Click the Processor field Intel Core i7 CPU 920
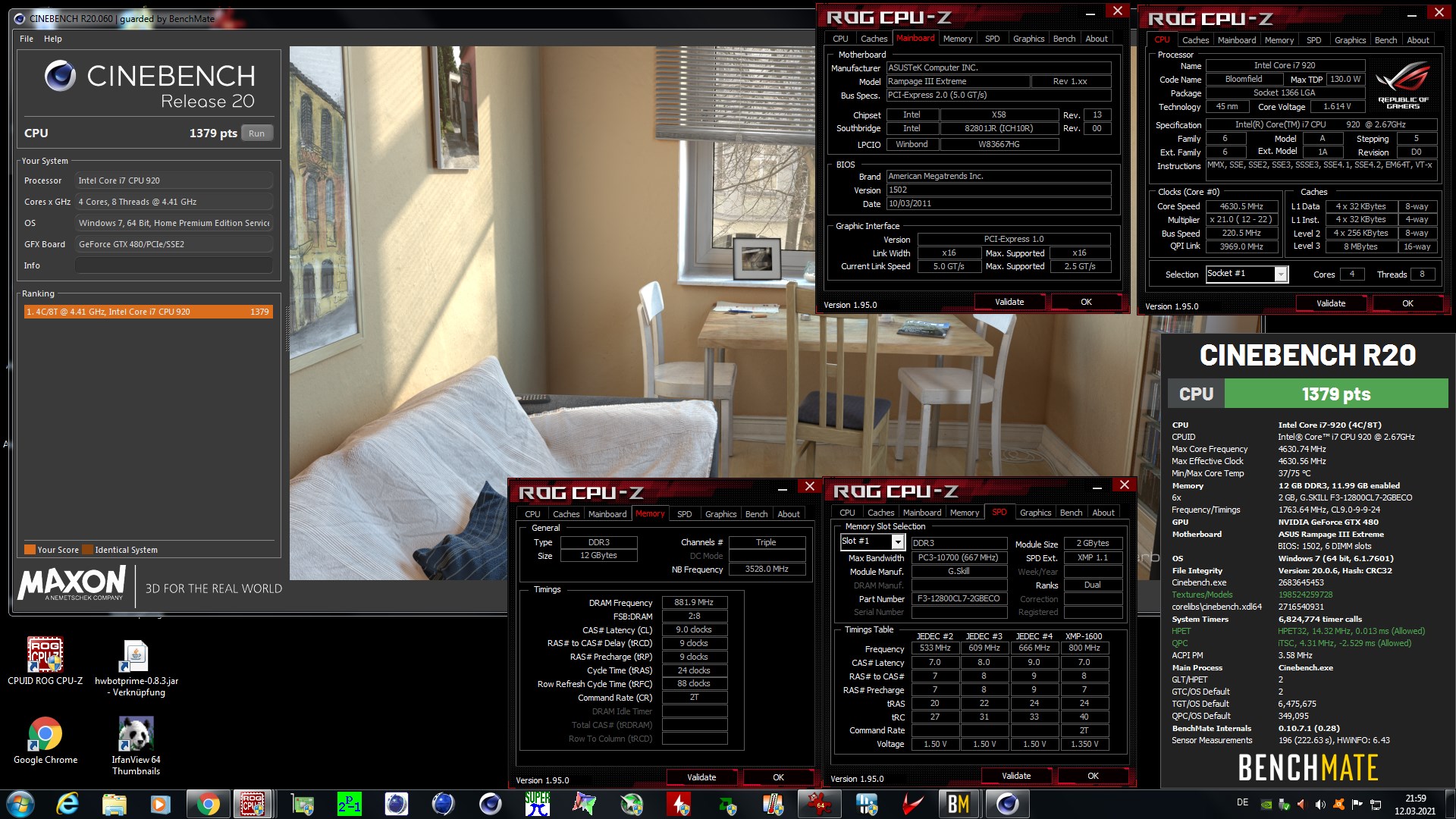Image resolution: width=1456 pixels, height=819 pixels. (x=174, y=180)
